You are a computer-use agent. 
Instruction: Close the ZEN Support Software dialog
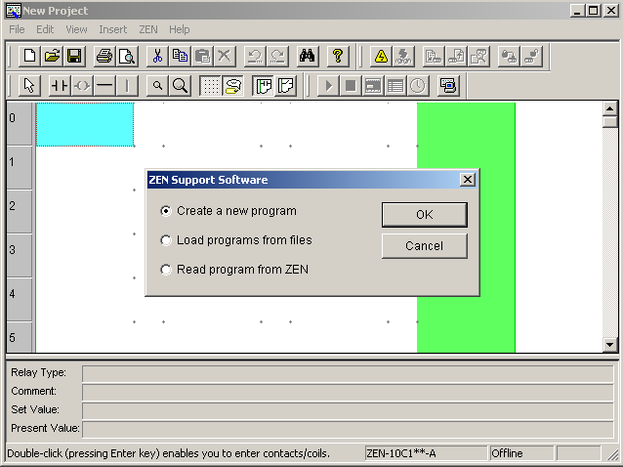[x=468, y=180]
